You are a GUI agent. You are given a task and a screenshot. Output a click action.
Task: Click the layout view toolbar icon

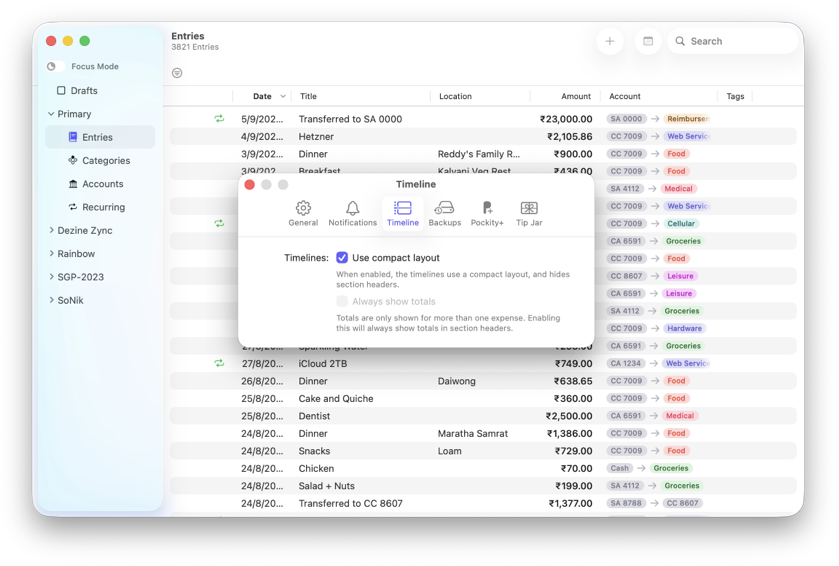(647, 41)
